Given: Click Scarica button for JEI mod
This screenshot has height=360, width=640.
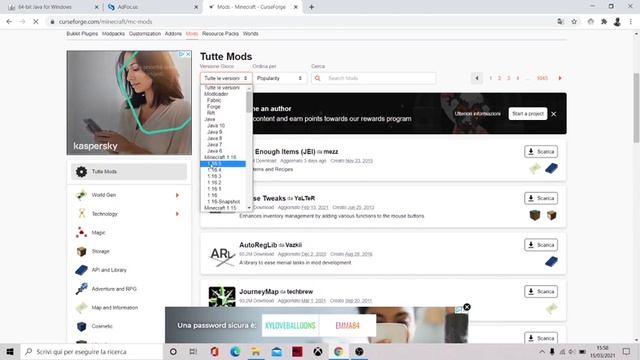Looking at the screenshot, I should point(541,152).
